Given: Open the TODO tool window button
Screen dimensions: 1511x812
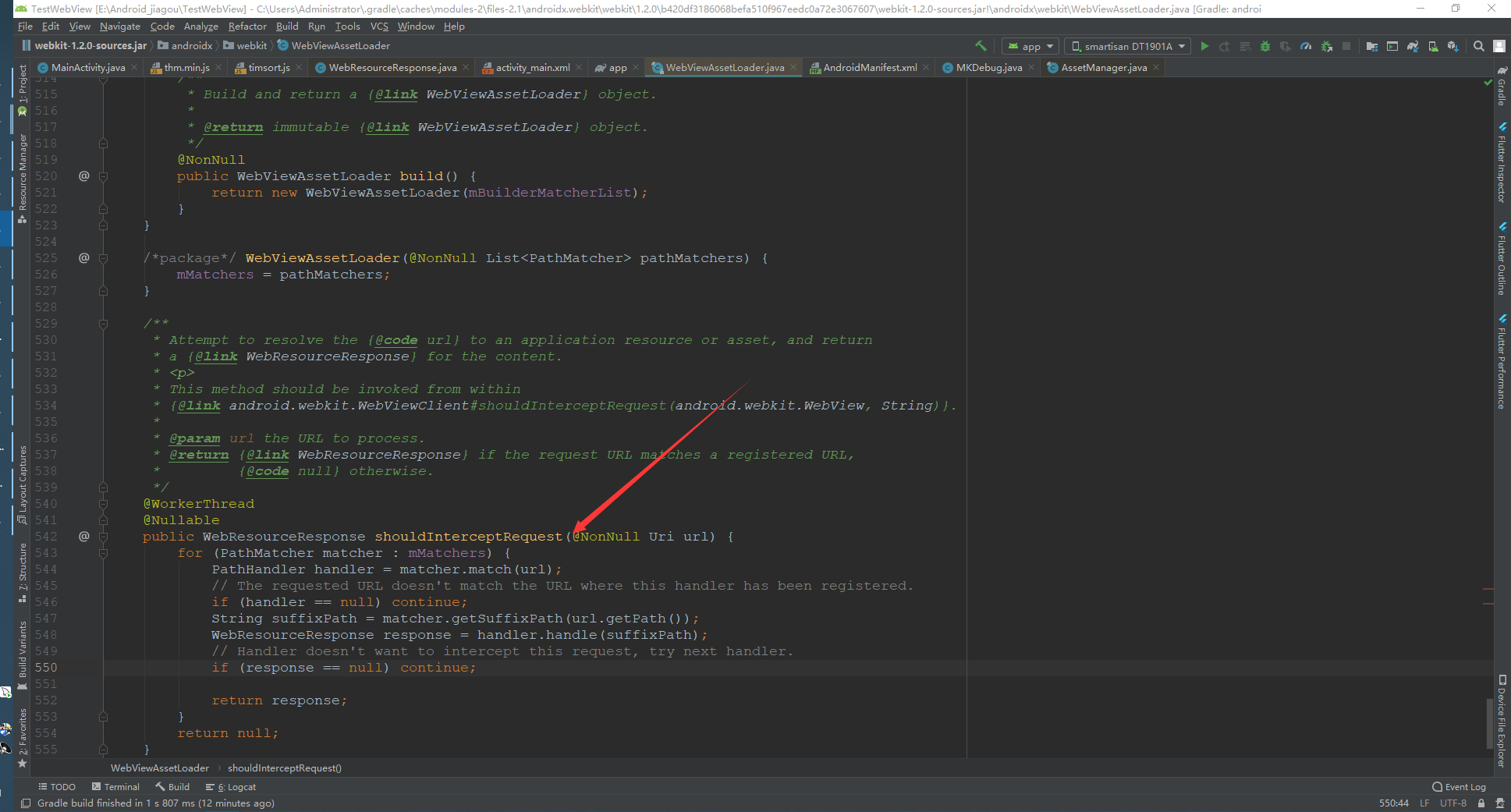Looking at the screenshot, I should pos(57,787).
